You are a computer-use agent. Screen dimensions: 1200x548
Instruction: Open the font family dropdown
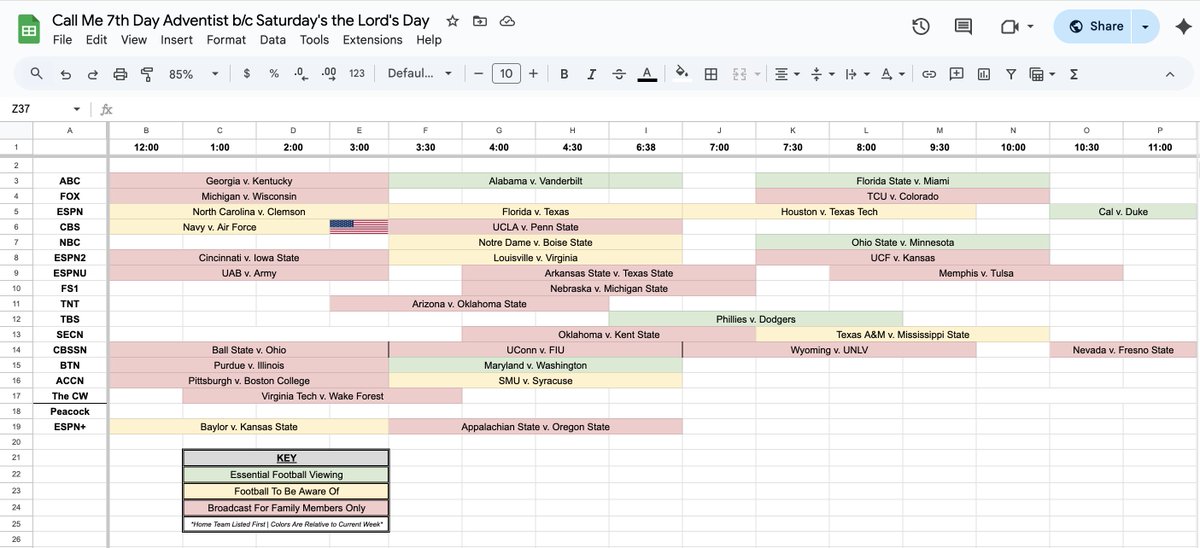tap(420, 74)
